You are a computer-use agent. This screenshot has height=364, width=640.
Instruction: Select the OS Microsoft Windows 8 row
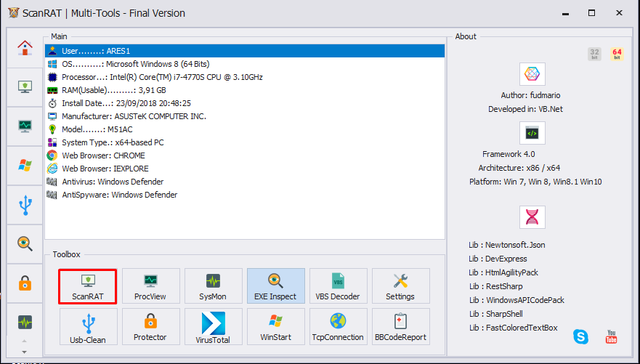[x=244, y=64]
